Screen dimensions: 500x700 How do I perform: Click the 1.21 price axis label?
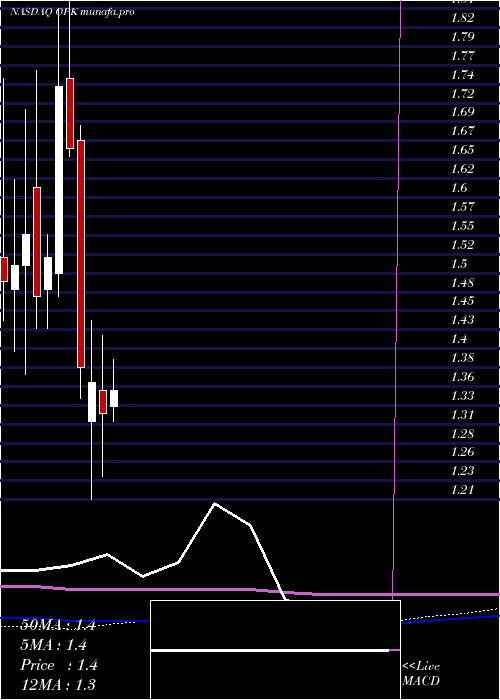pyautogui.click(x=462, y=489)
